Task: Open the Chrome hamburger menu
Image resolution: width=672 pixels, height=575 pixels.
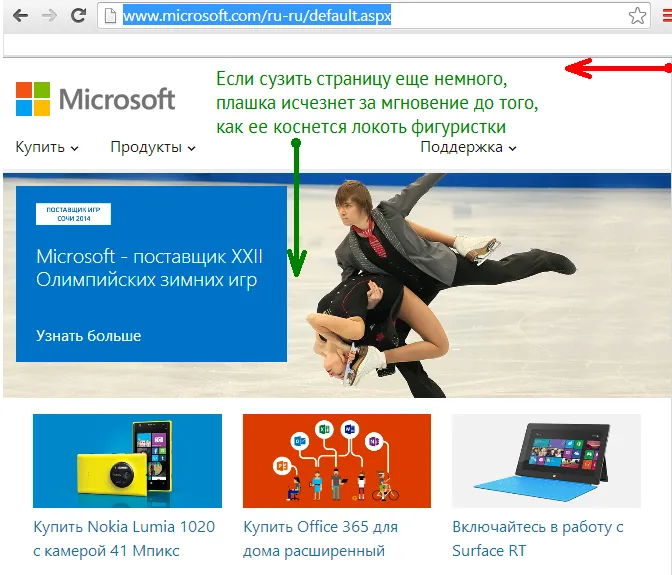Action: [666, 16]
